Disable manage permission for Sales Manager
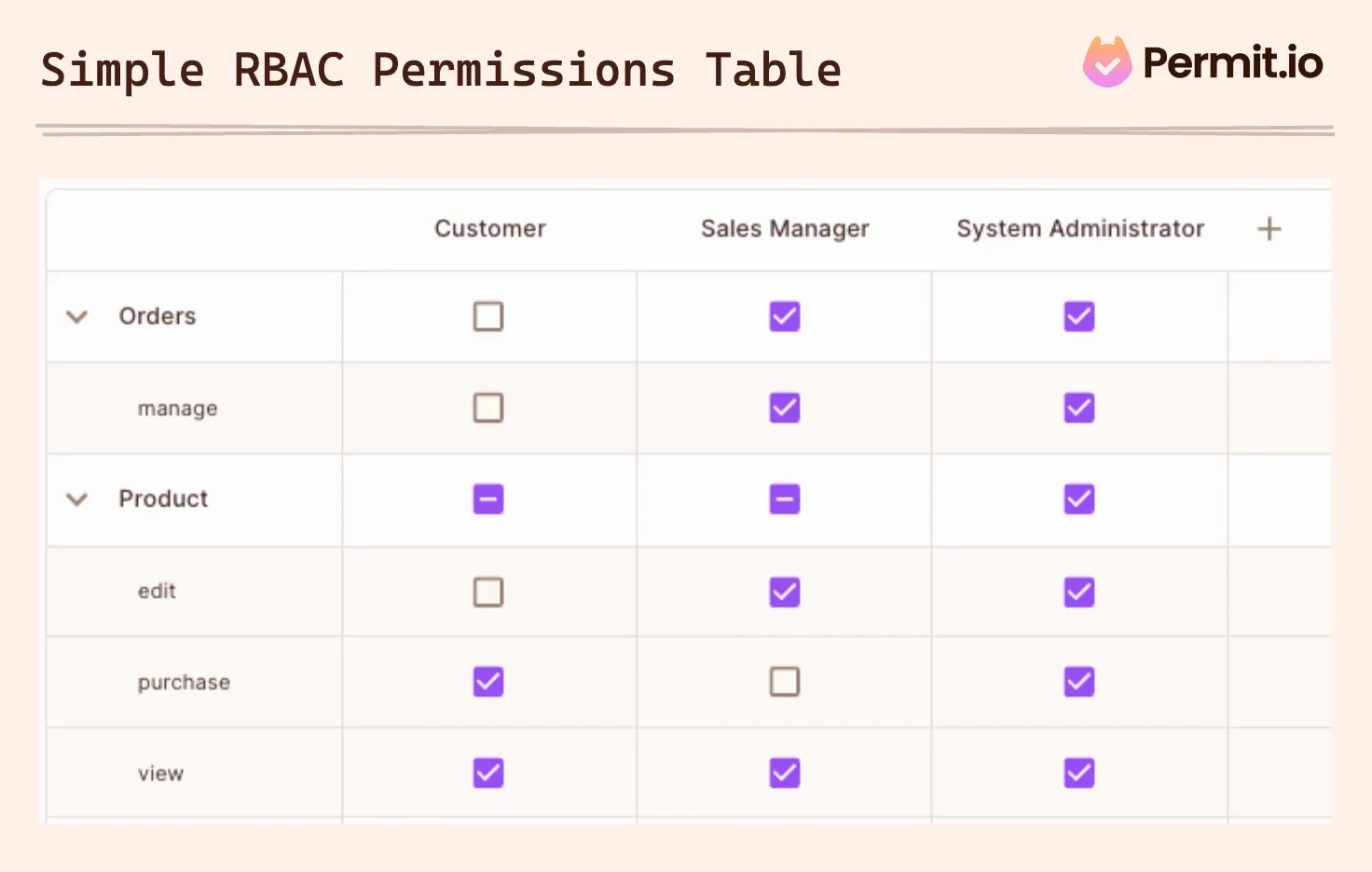 784,407
